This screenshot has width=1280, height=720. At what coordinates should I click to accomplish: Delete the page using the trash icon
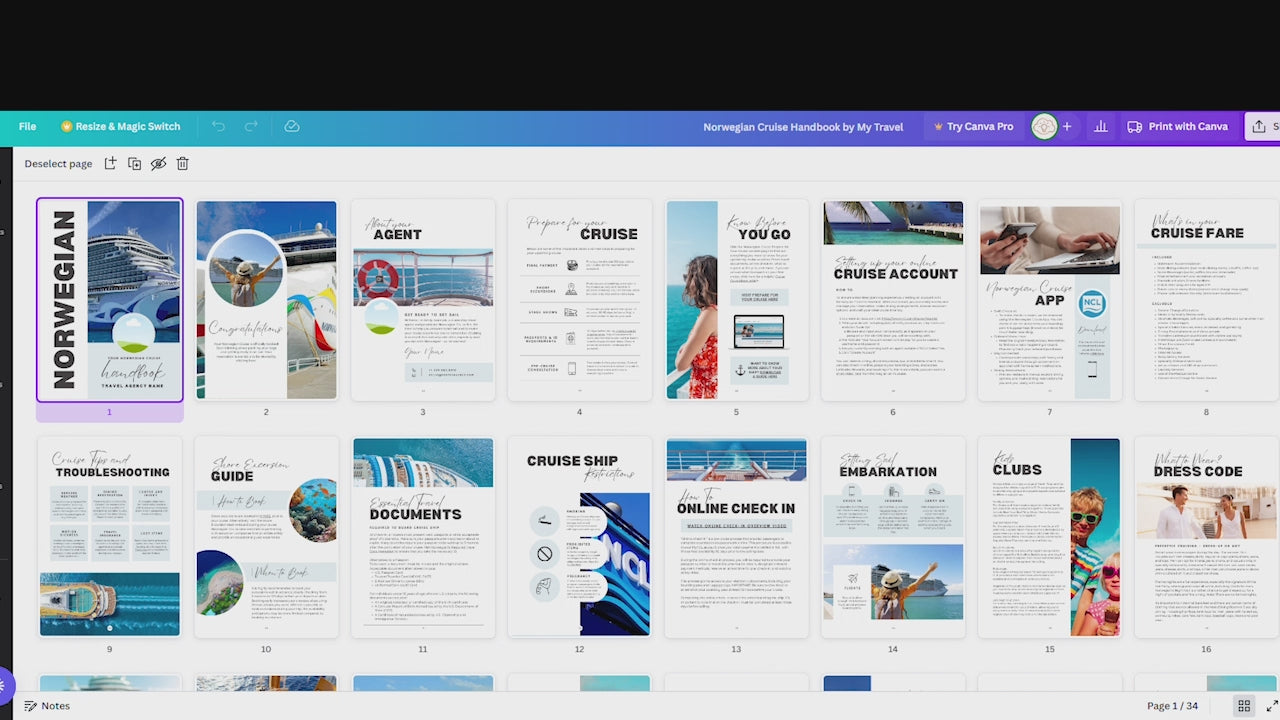(x=182, y=163)
